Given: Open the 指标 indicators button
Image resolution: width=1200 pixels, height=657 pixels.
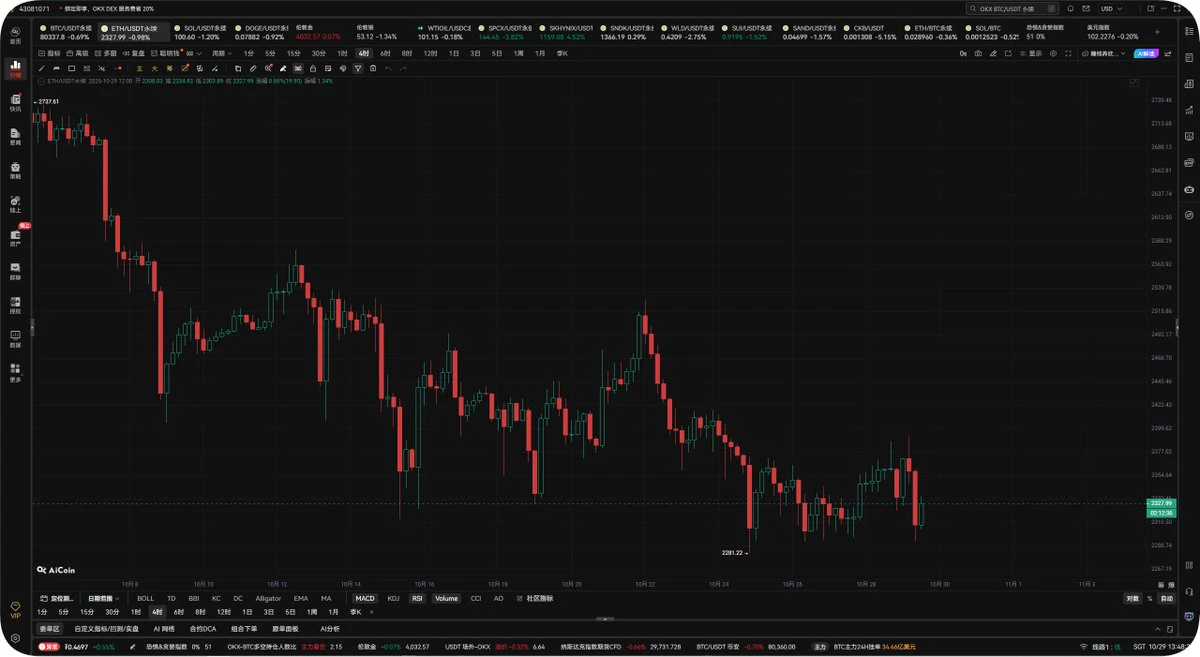Looking at the screenshot, I should [49, 53].
